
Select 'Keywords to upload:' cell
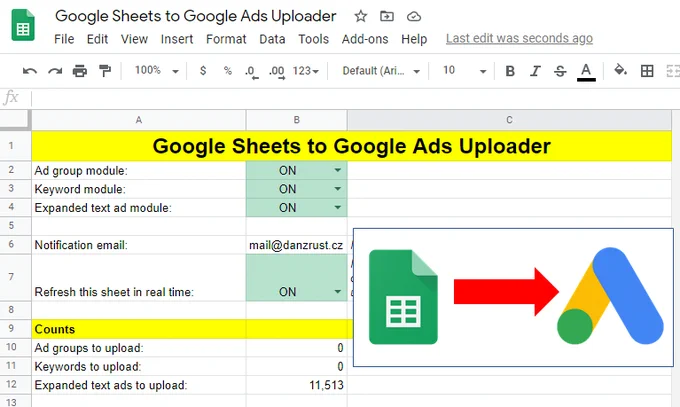coord(139,367)
